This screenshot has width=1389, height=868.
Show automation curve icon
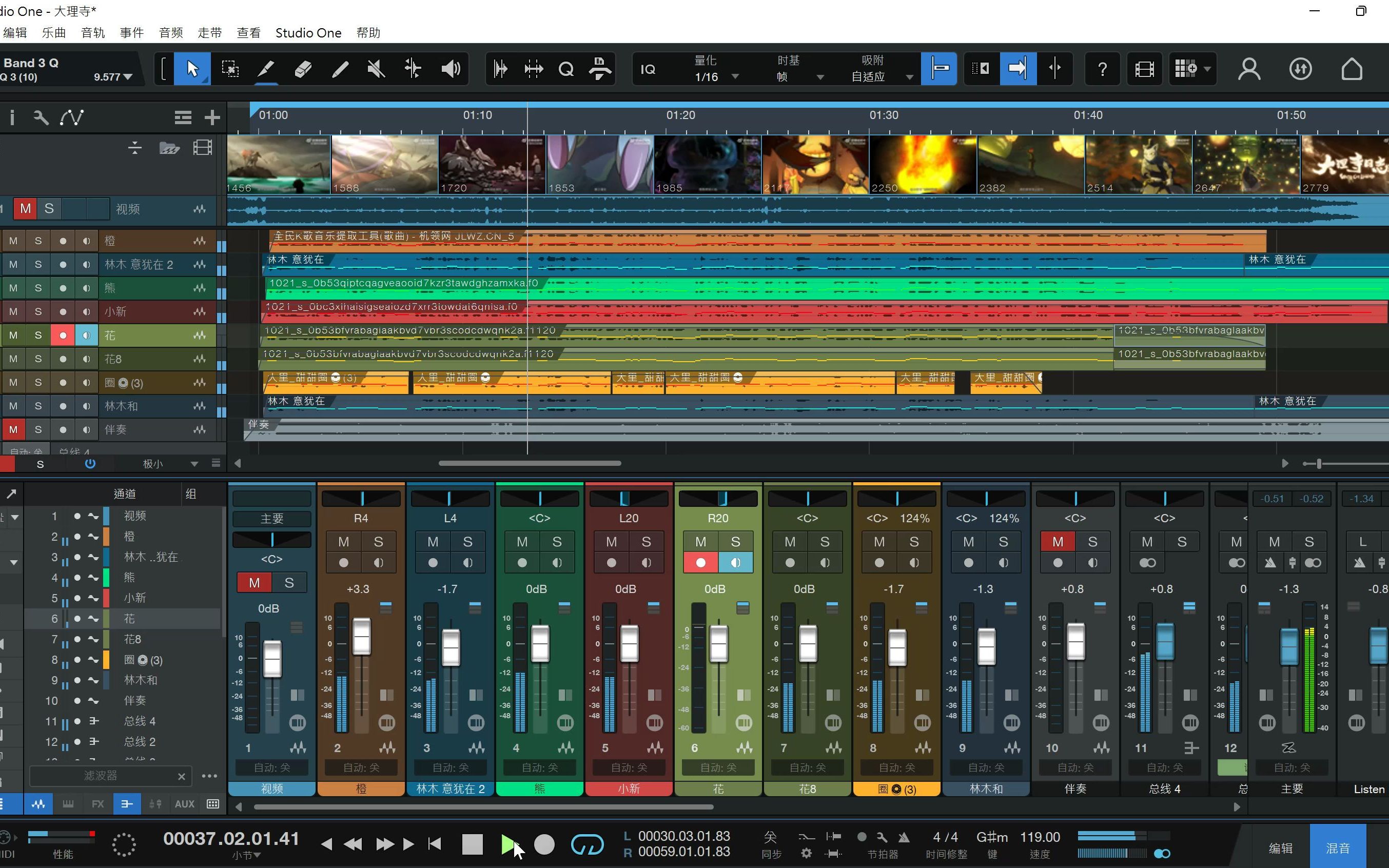pos(72,117)
